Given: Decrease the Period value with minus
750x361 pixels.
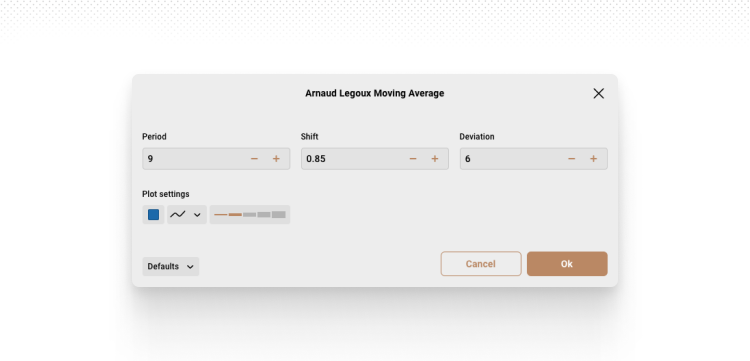Looking at the screenshot, I should [x=254, y=159].
